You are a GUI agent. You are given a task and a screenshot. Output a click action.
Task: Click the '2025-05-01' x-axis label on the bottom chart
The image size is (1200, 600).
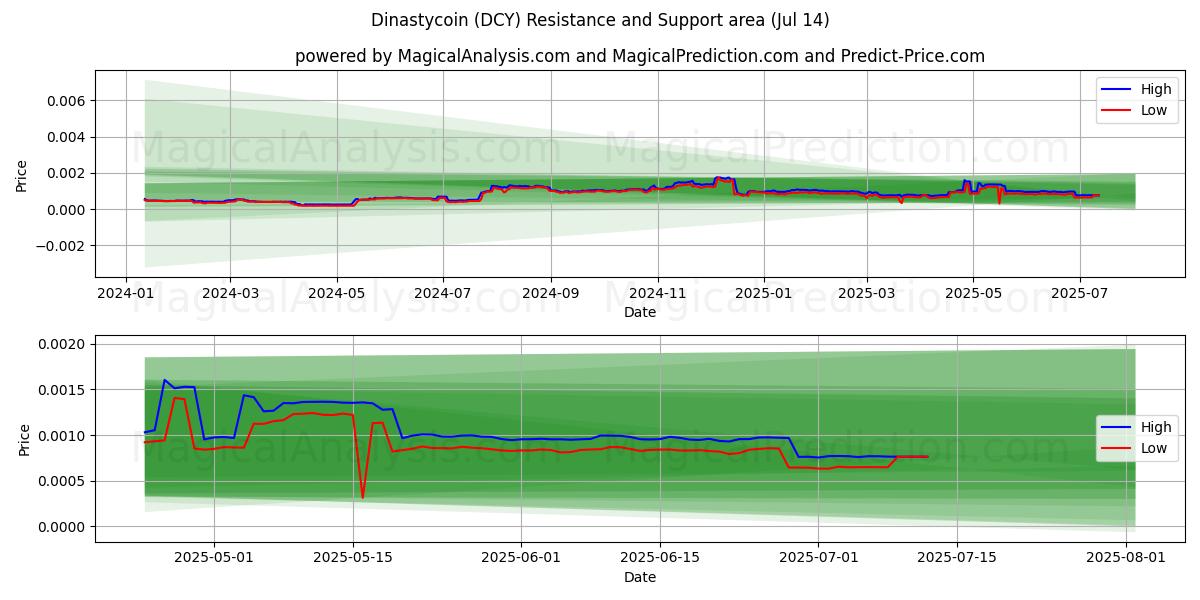[x=215, y=559]
